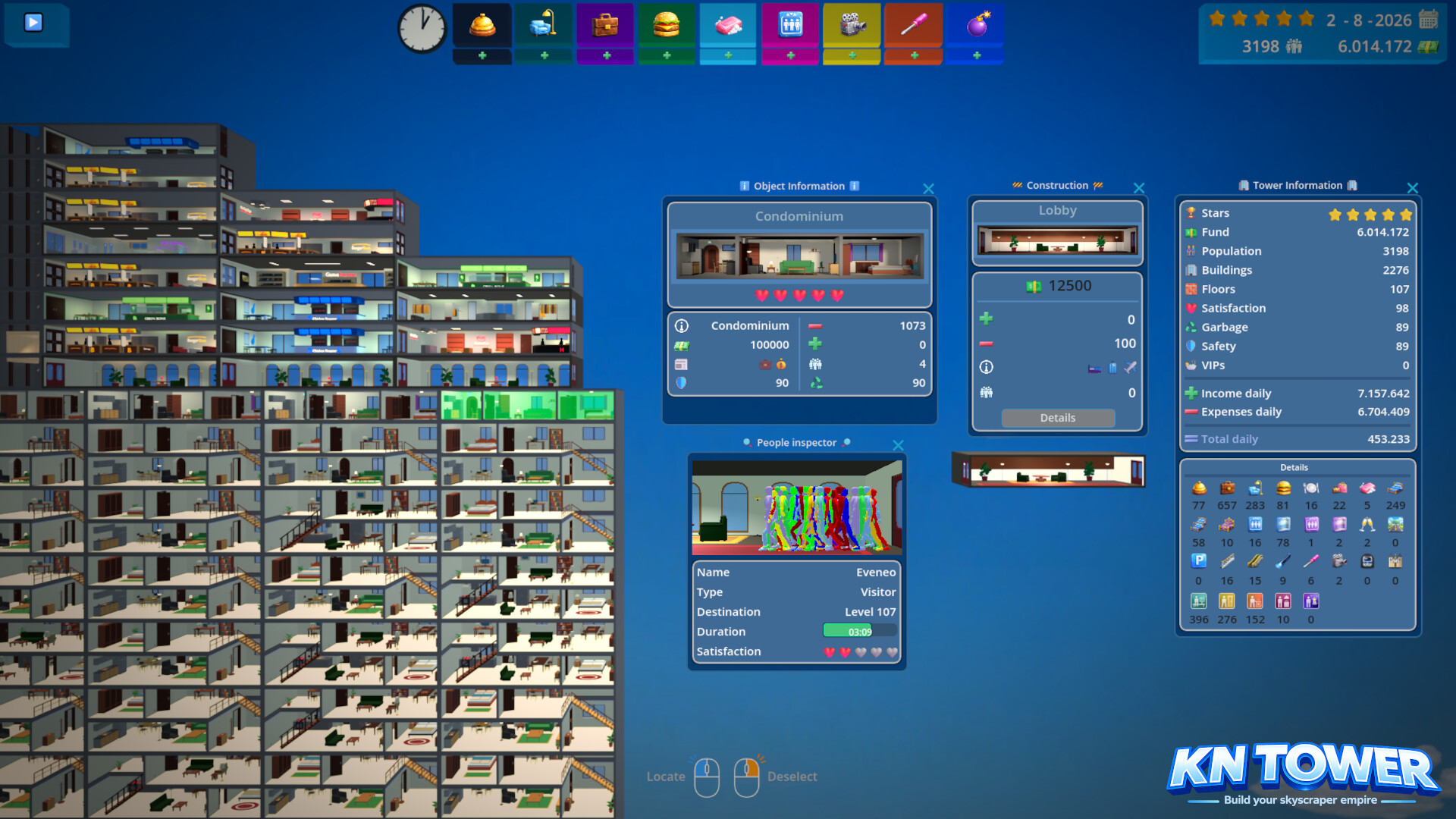Click the plate and cutlery icon in Details

pyautogui.click(x=1311, y=488)
